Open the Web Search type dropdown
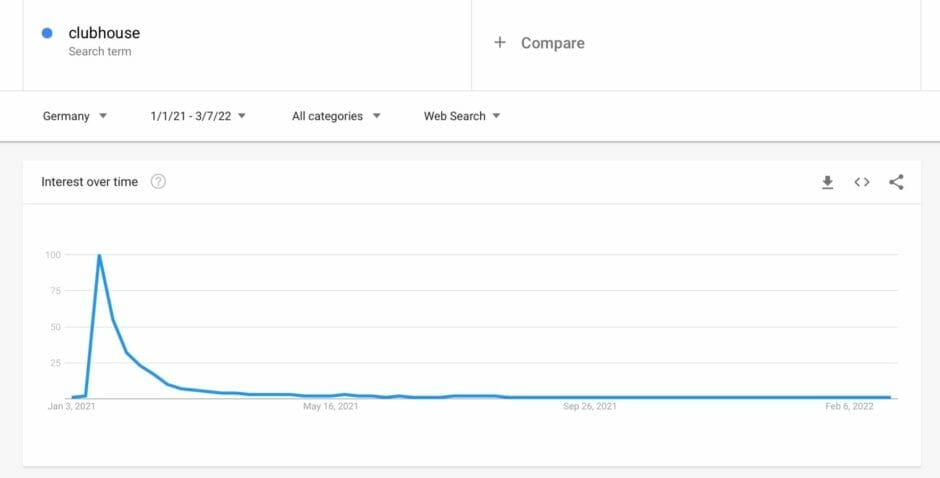This screenshot has width=940, height=478. 462,116
